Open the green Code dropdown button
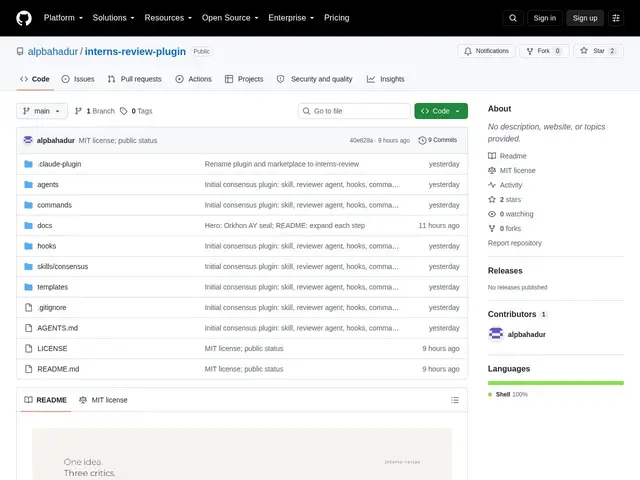The image size is (640, 480). (x=441, y=111)
